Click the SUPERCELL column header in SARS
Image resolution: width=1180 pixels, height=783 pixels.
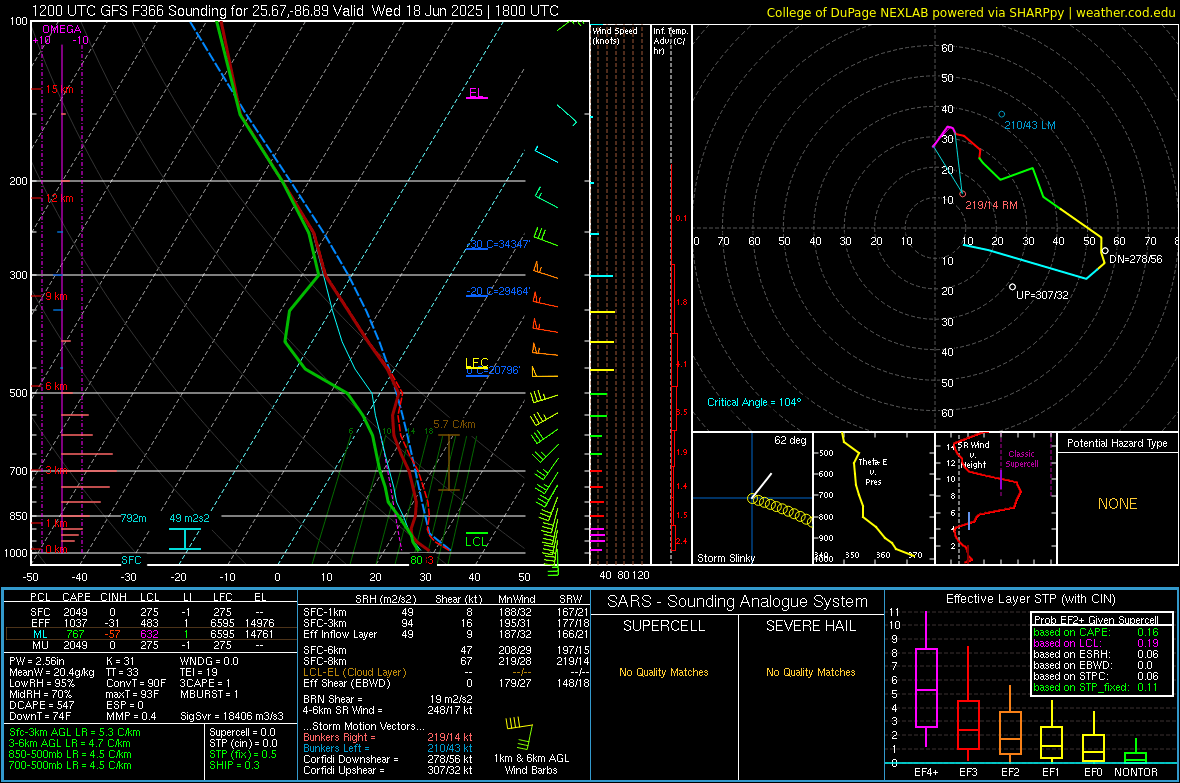point(664,626)
